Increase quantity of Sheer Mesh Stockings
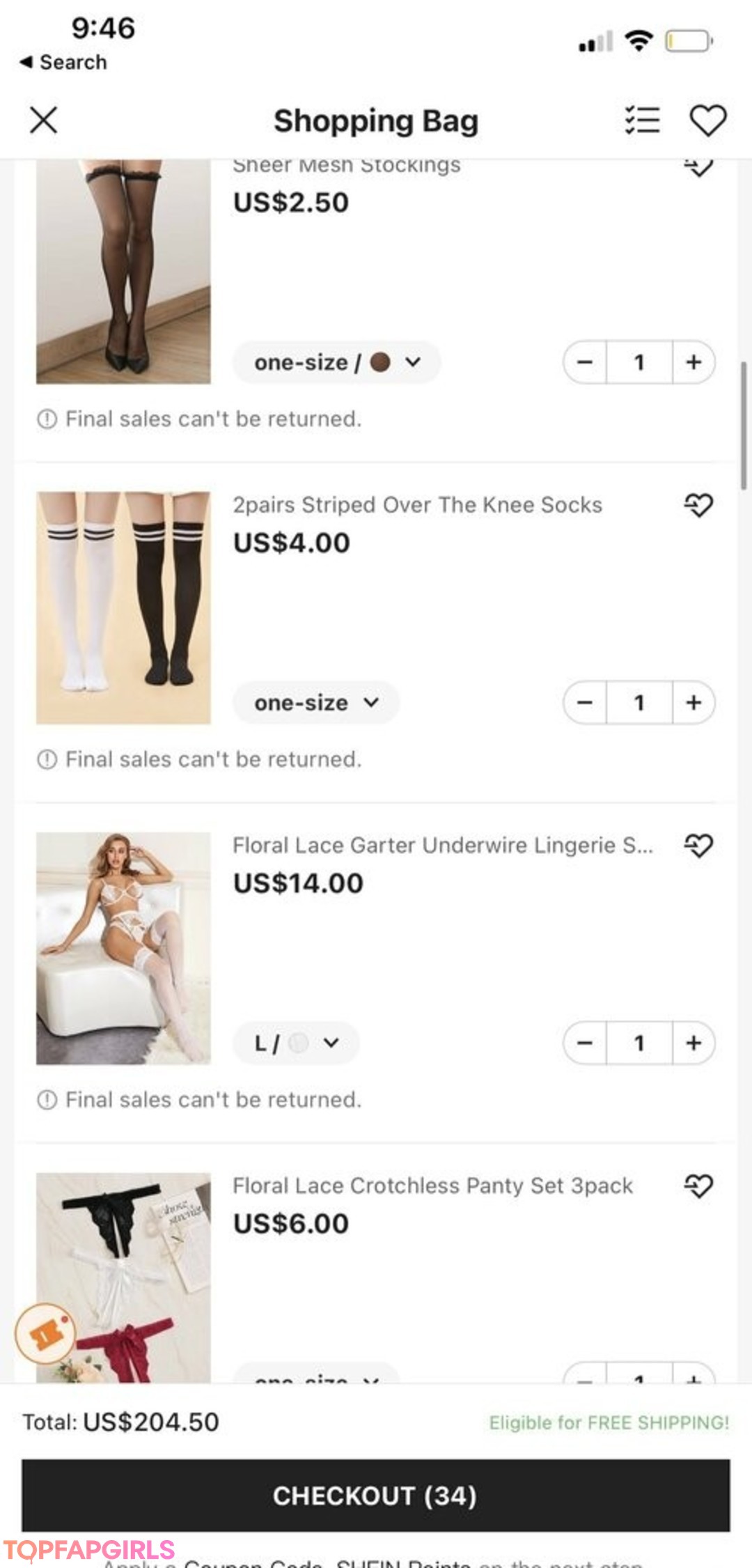752x1568 pixels. coord(694,362)
